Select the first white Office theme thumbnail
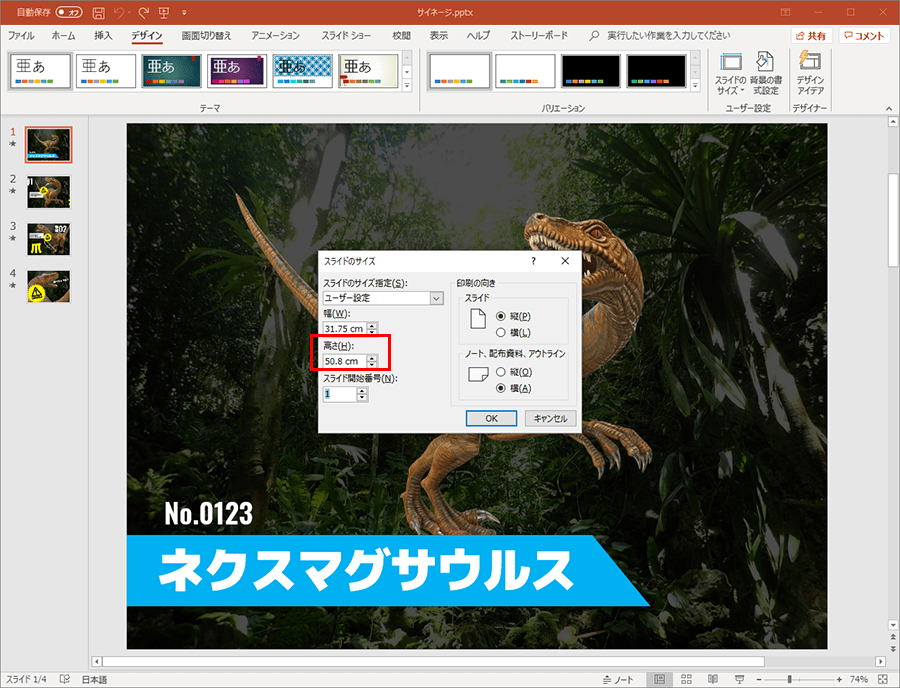Screen dimensions: 900x688 (x=40, y=71)
